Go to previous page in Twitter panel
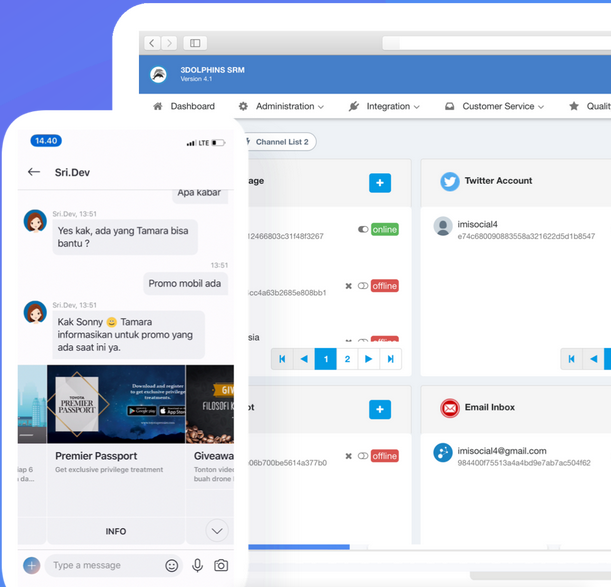 click(x=593, y=359)
